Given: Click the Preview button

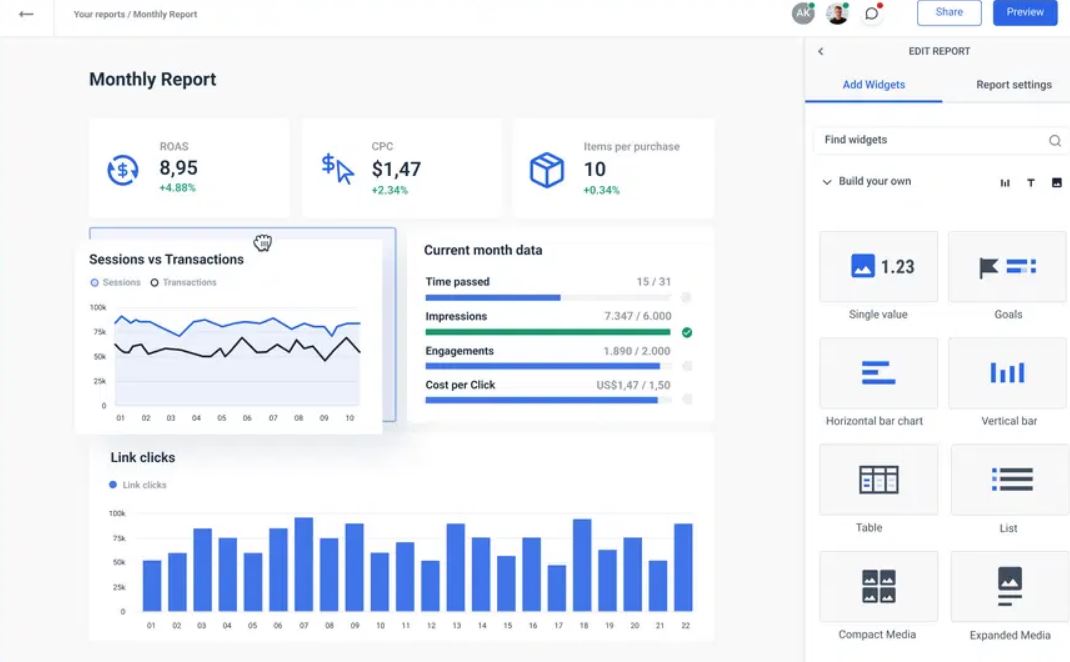Looking at the screenshot, I should click(x=1024, y=13).
